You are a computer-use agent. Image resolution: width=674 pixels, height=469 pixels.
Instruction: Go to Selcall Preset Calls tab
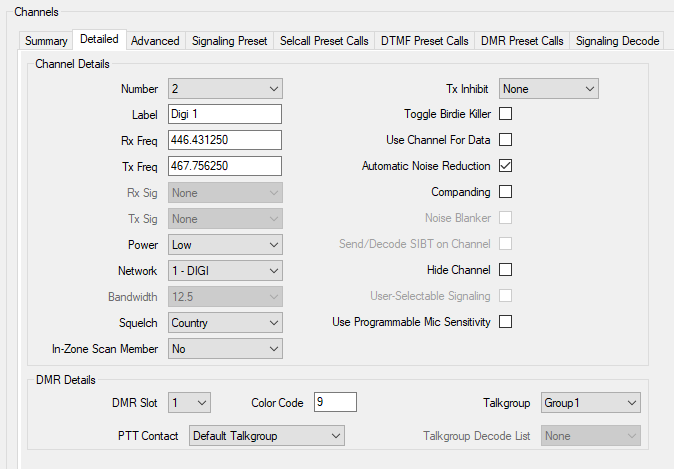(x=324, y=41)
